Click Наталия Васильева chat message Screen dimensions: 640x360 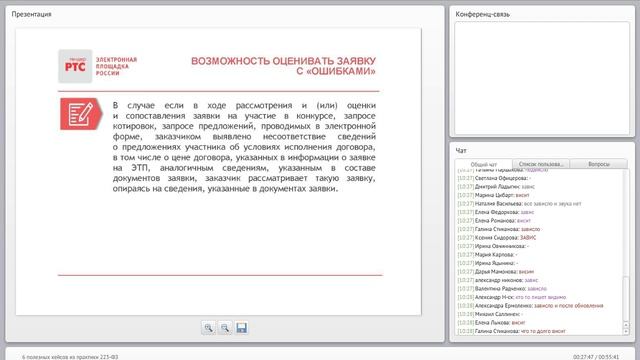[519, 204]
